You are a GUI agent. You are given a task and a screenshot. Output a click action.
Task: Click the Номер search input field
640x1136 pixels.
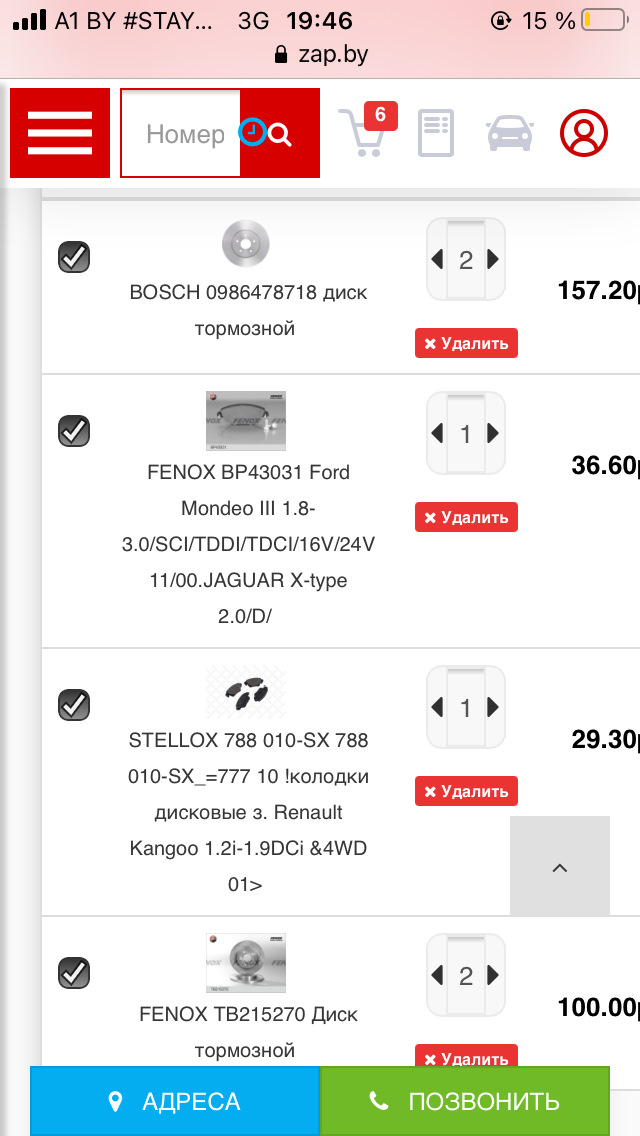click(x=180, y=133)
